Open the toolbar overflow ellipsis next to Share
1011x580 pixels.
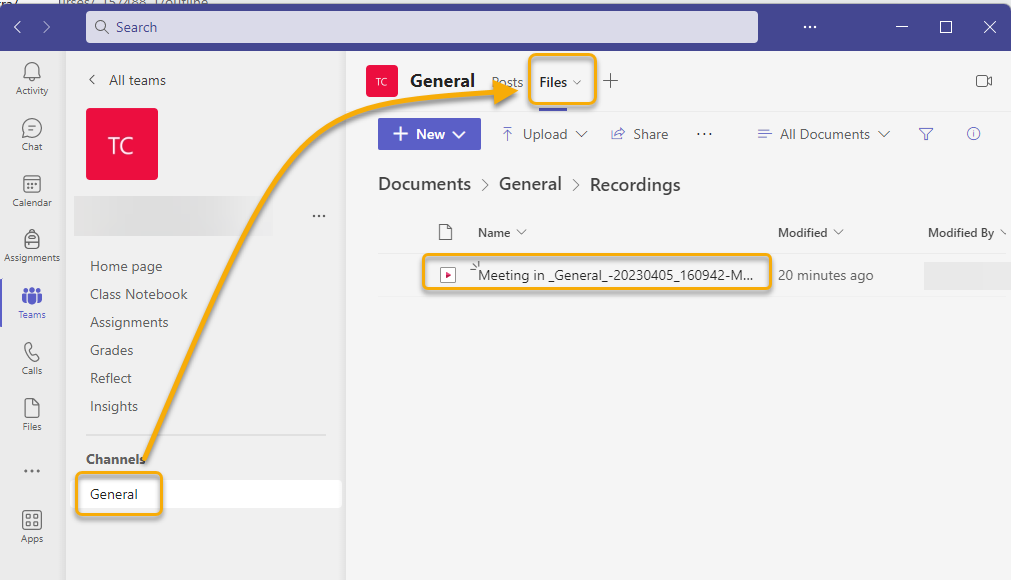pos(704,134)
